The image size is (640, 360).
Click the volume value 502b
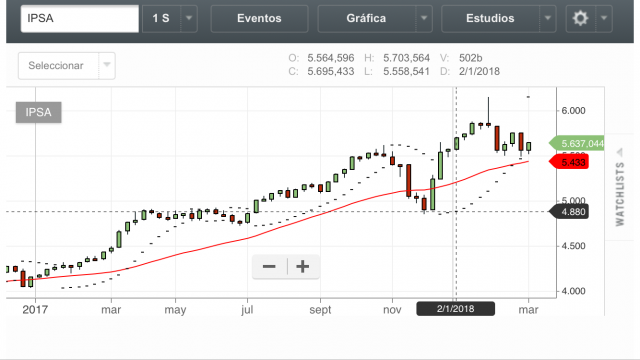[x=471, y=58]
